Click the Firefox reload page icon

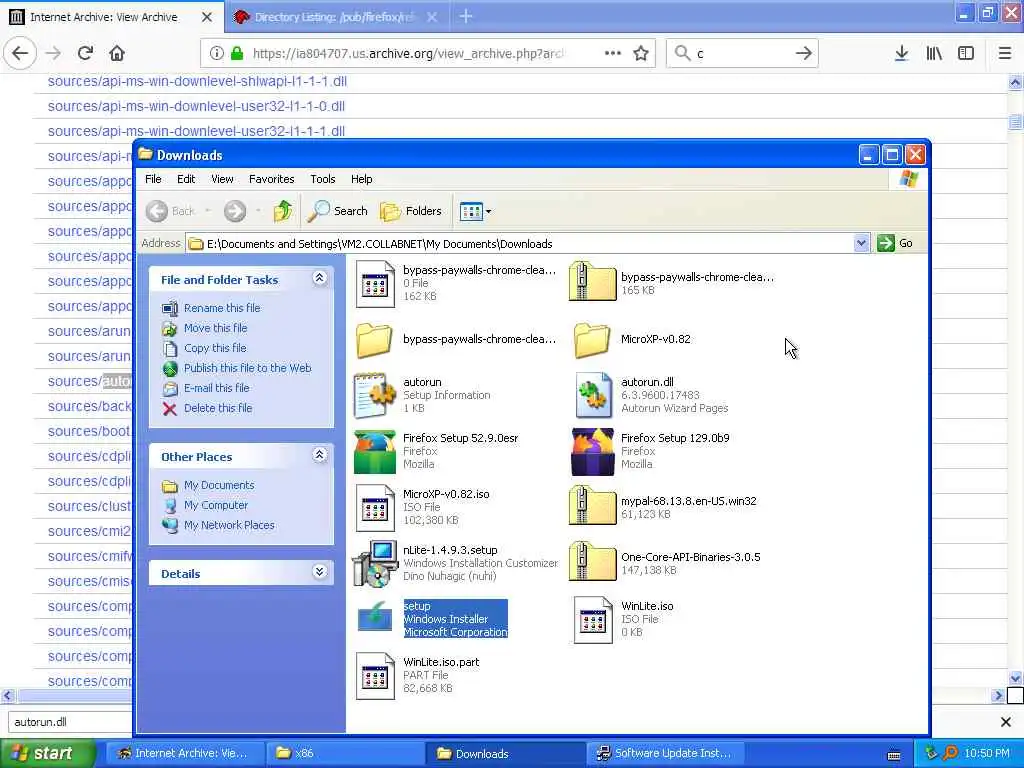(85, 53)
